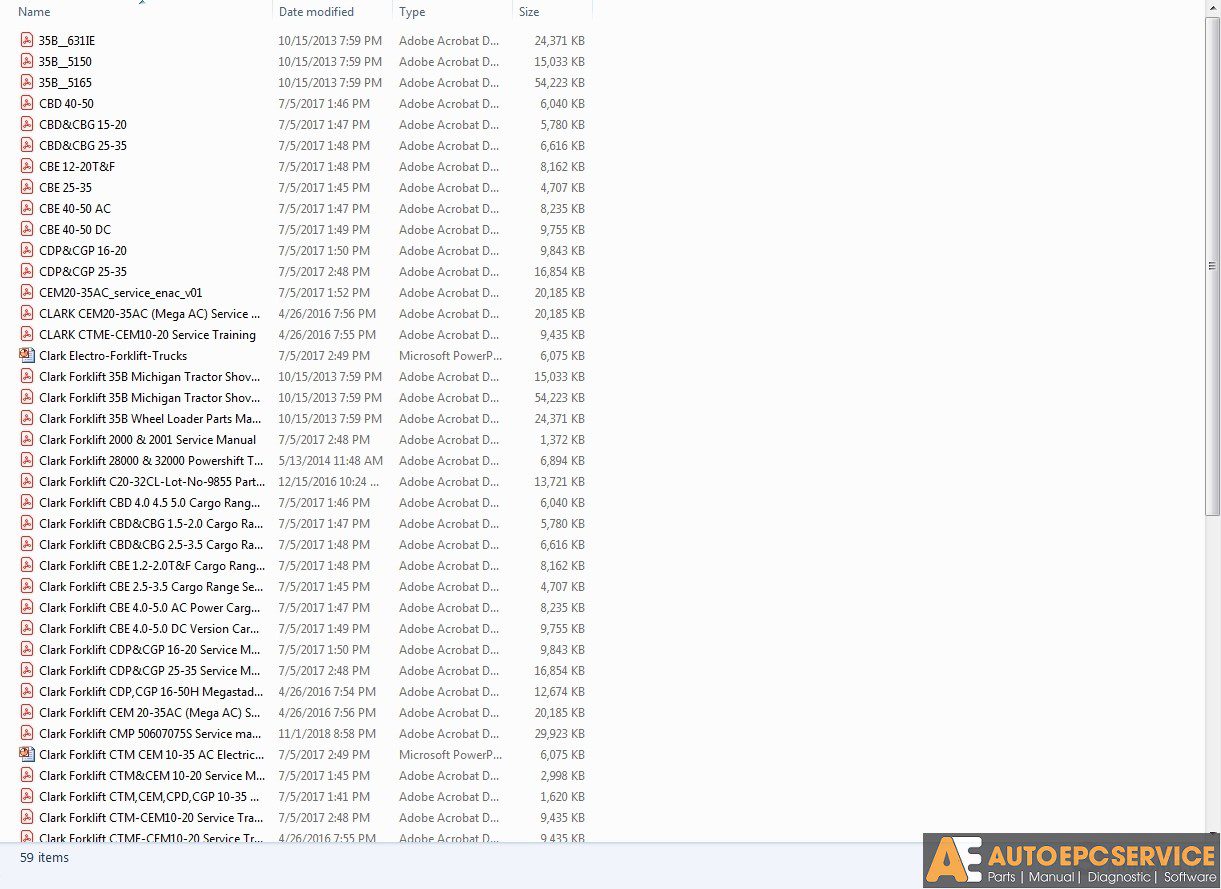Select 'Clark Forklift CBE 1.2-2.0T&F Cargo Rang...' file name
This screenshot has height=889, width=1221.
[x=152, y=566]
